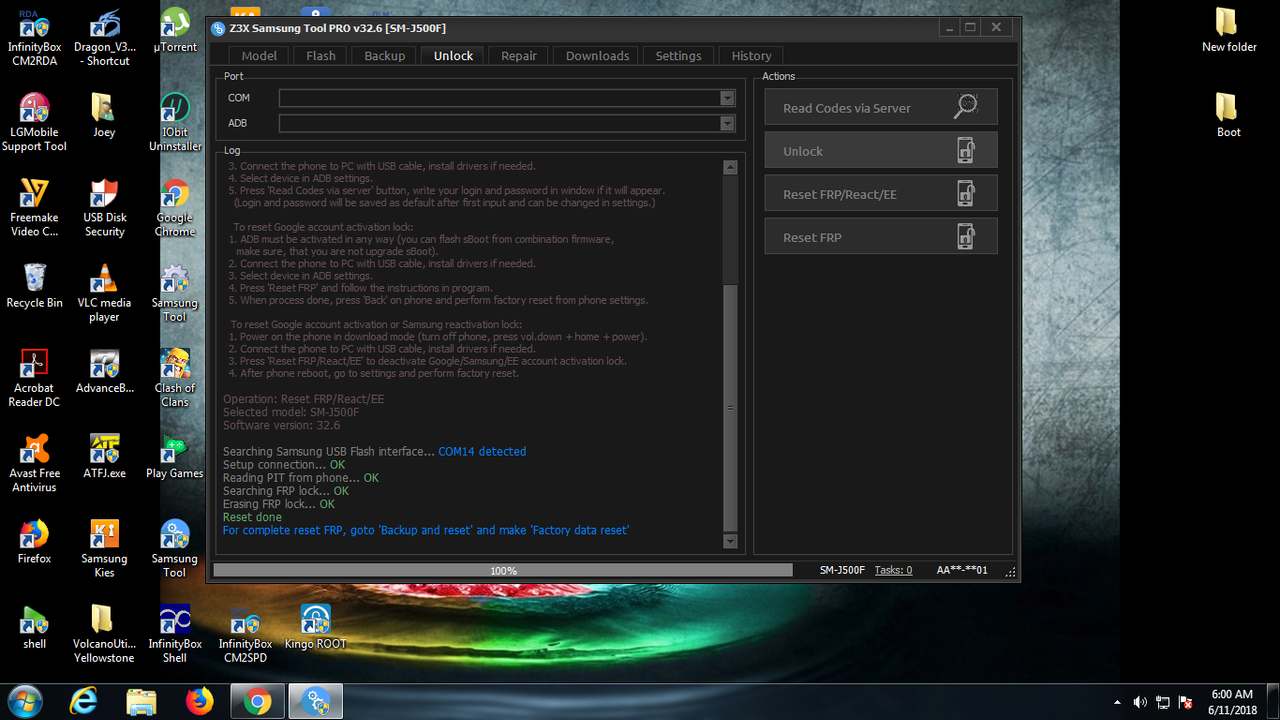Open the Windows Start menu
This screenshot has height=720, width=1280.
click(24, 701)
